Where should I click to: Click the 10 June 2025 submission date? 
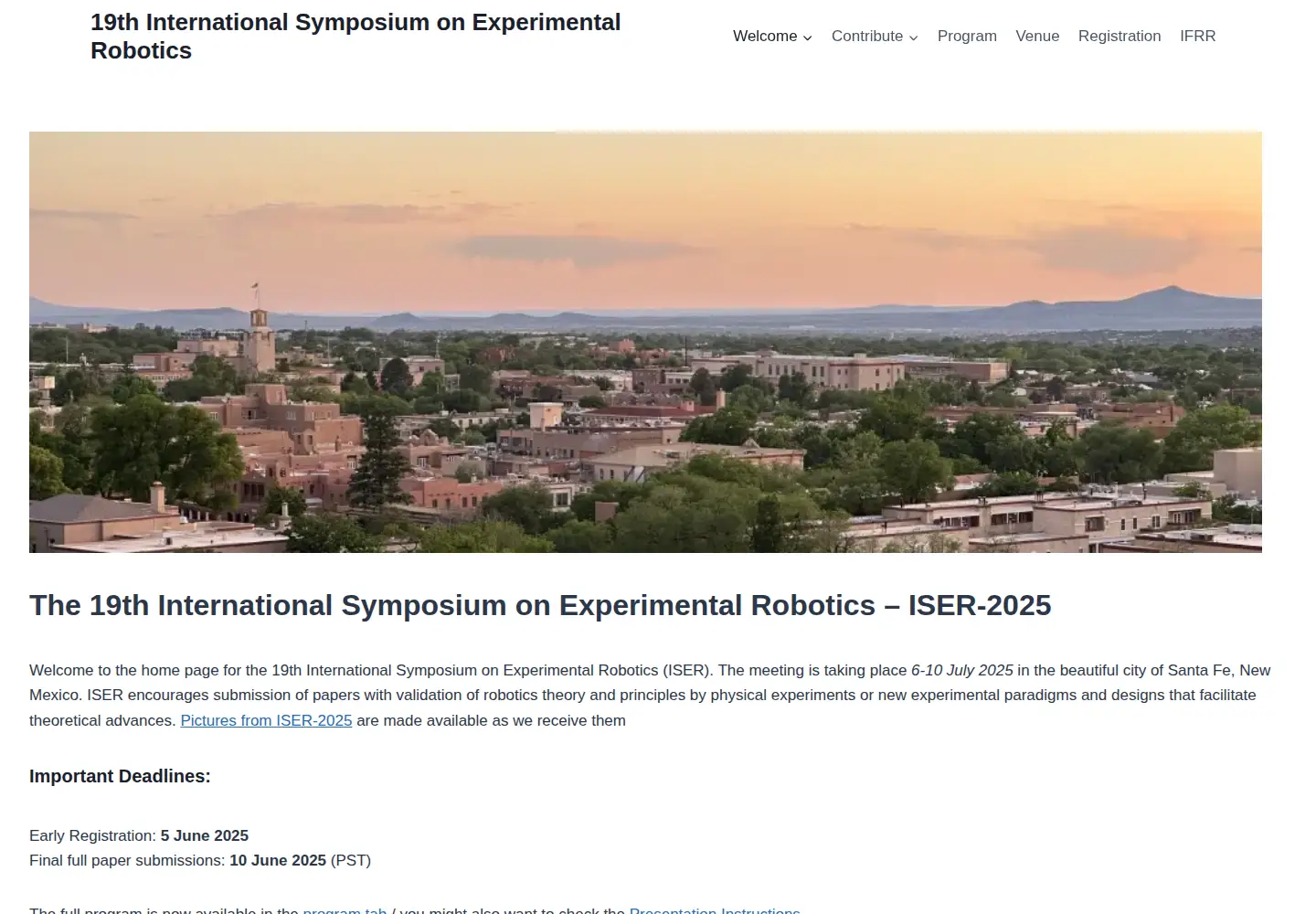click(x=278, y=860)
